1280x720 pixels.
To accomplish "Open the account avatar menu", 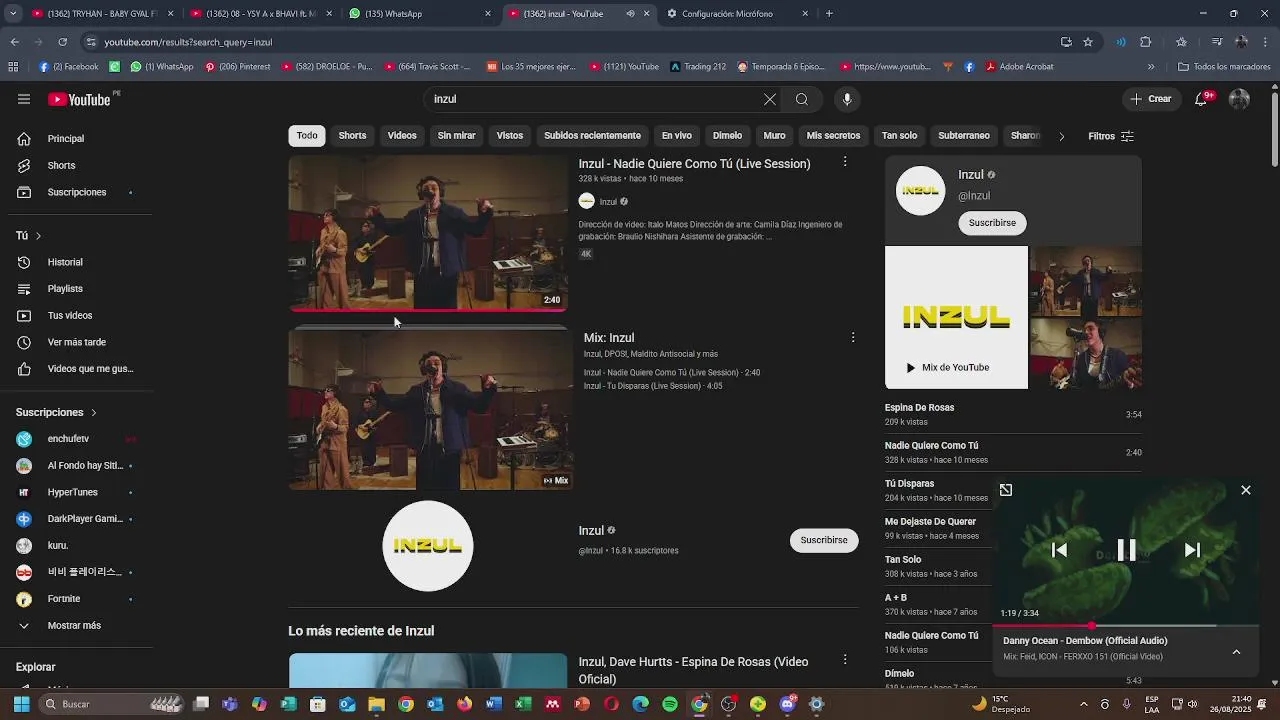I will tap(1239, 99).
